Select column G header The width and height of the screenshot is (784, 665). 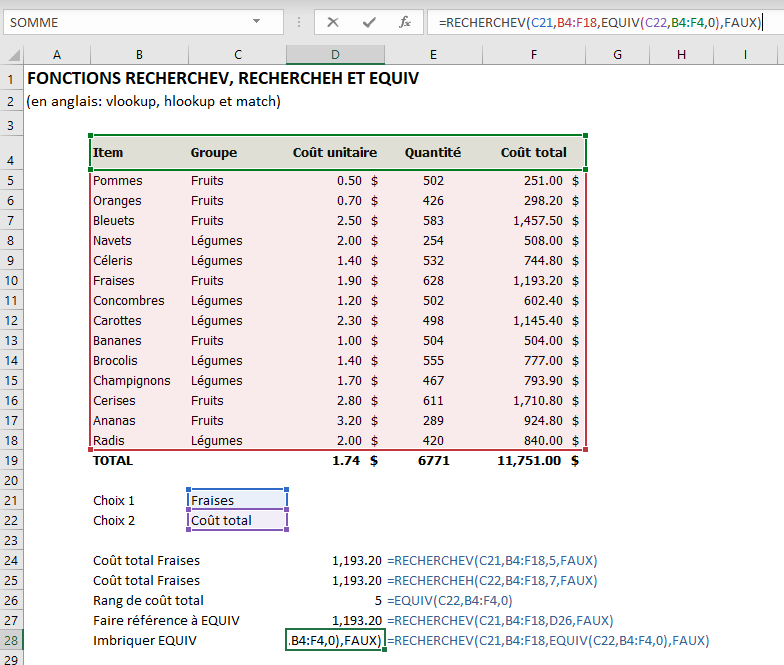tap(617, 55)
